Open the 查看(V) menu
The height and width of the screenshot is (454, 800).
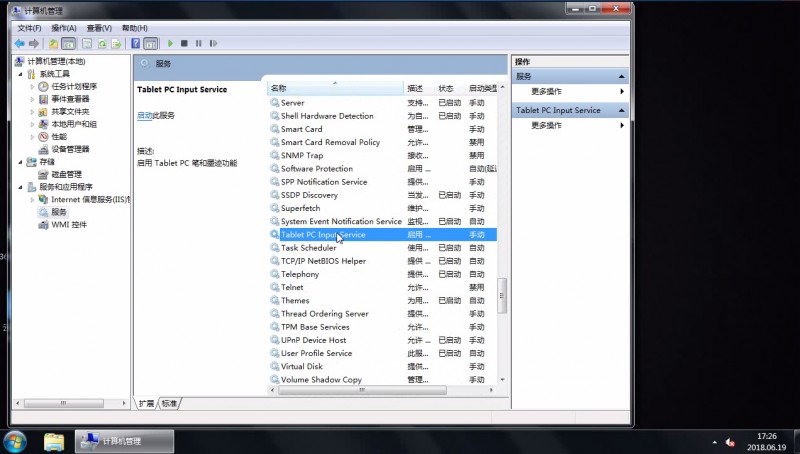click(x=99, y=28)
